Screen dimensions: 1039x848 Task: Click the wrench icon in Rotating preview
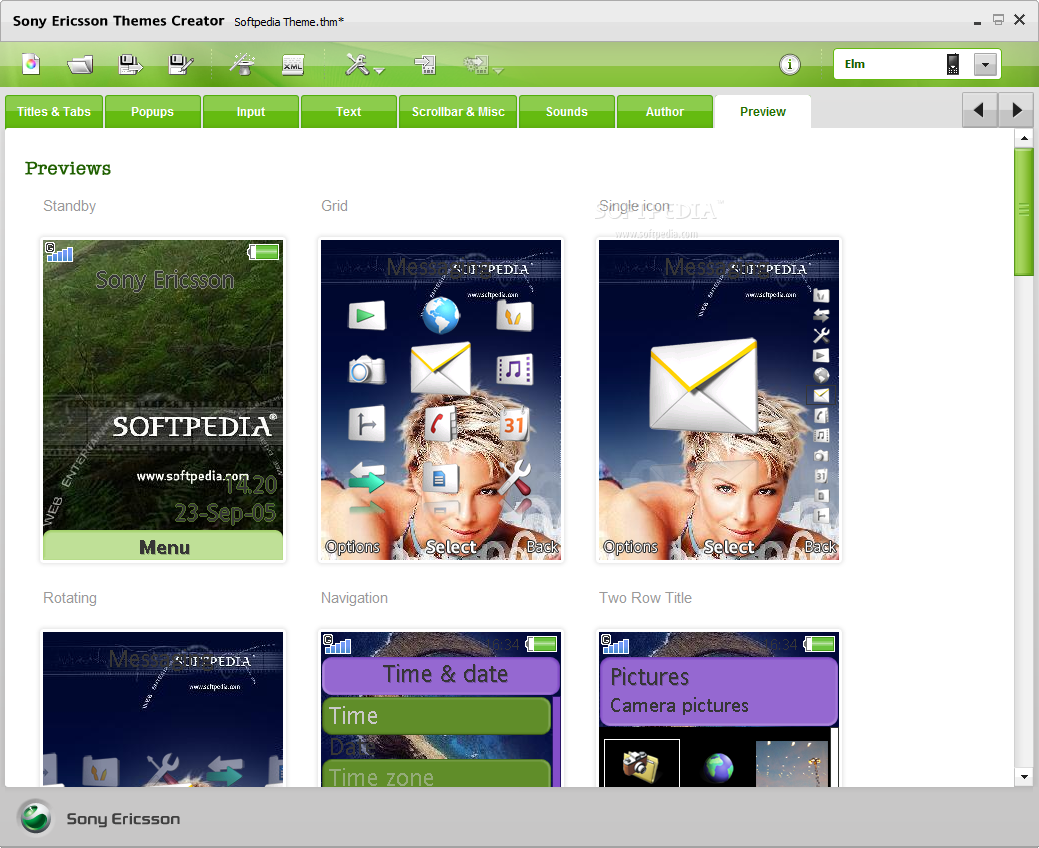pyautogui.click(x=162, y=768)
